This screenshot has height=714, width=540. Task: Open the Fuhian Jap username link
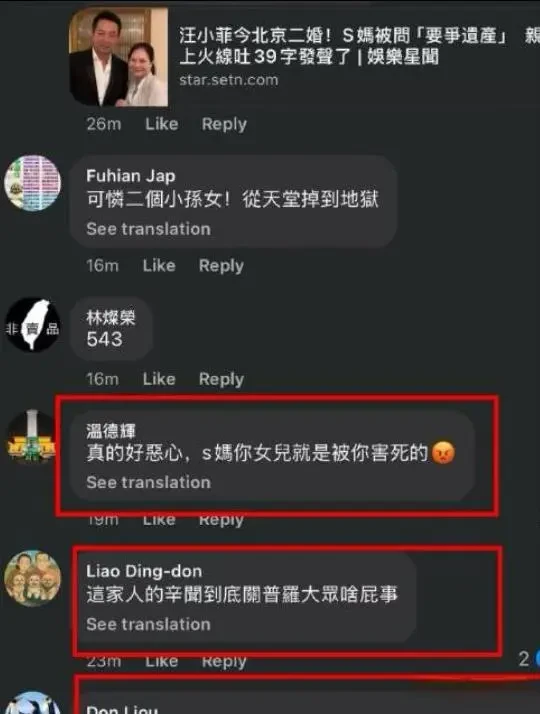[x=131, y=176]
